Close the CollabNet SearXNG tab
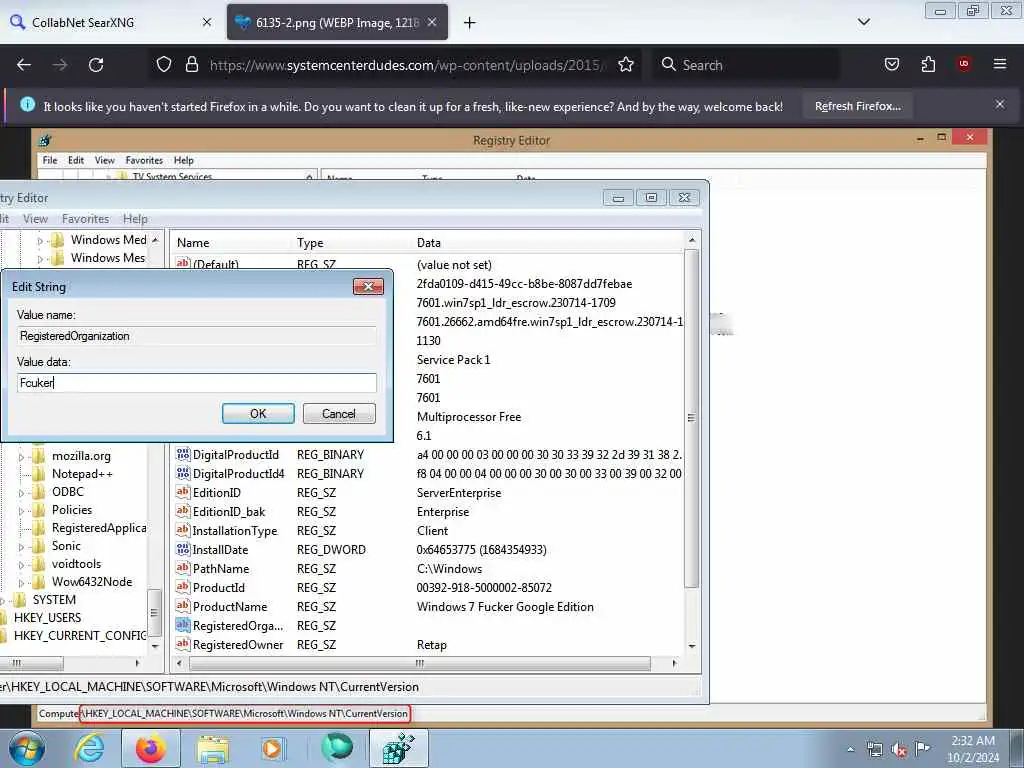The height and width of the screenshot is (768, 1024). (x=207, y=22)
